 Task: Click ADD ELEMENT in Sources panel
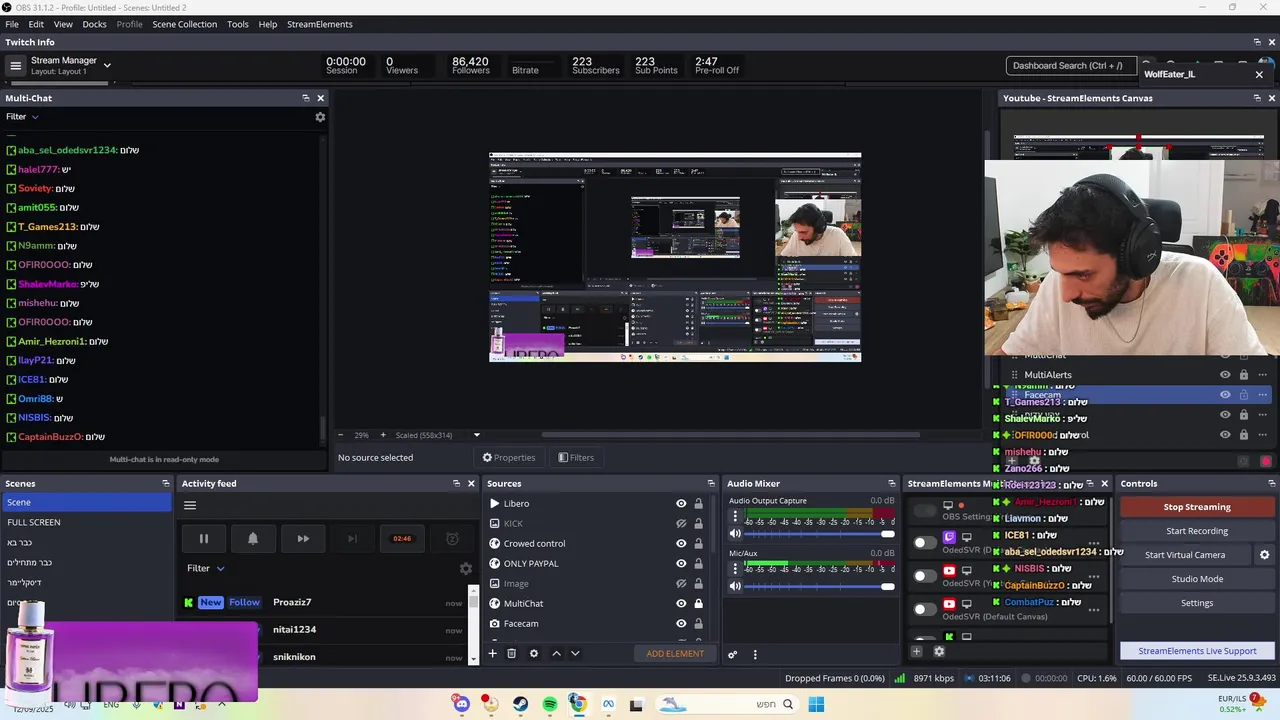click(675, 654)
